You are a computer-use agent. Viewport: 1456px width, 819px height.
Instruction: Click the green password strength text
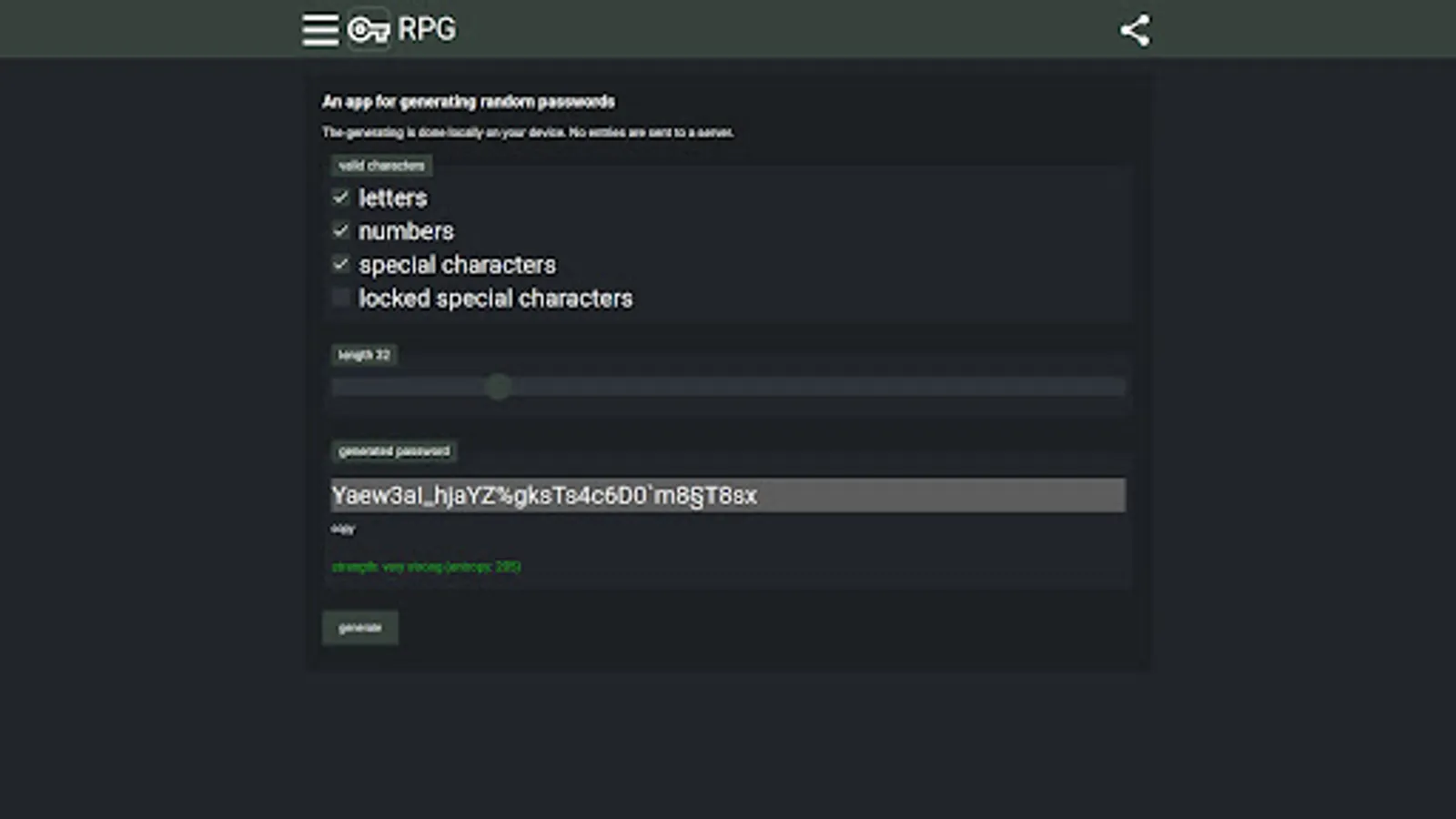tap(426, 567)
